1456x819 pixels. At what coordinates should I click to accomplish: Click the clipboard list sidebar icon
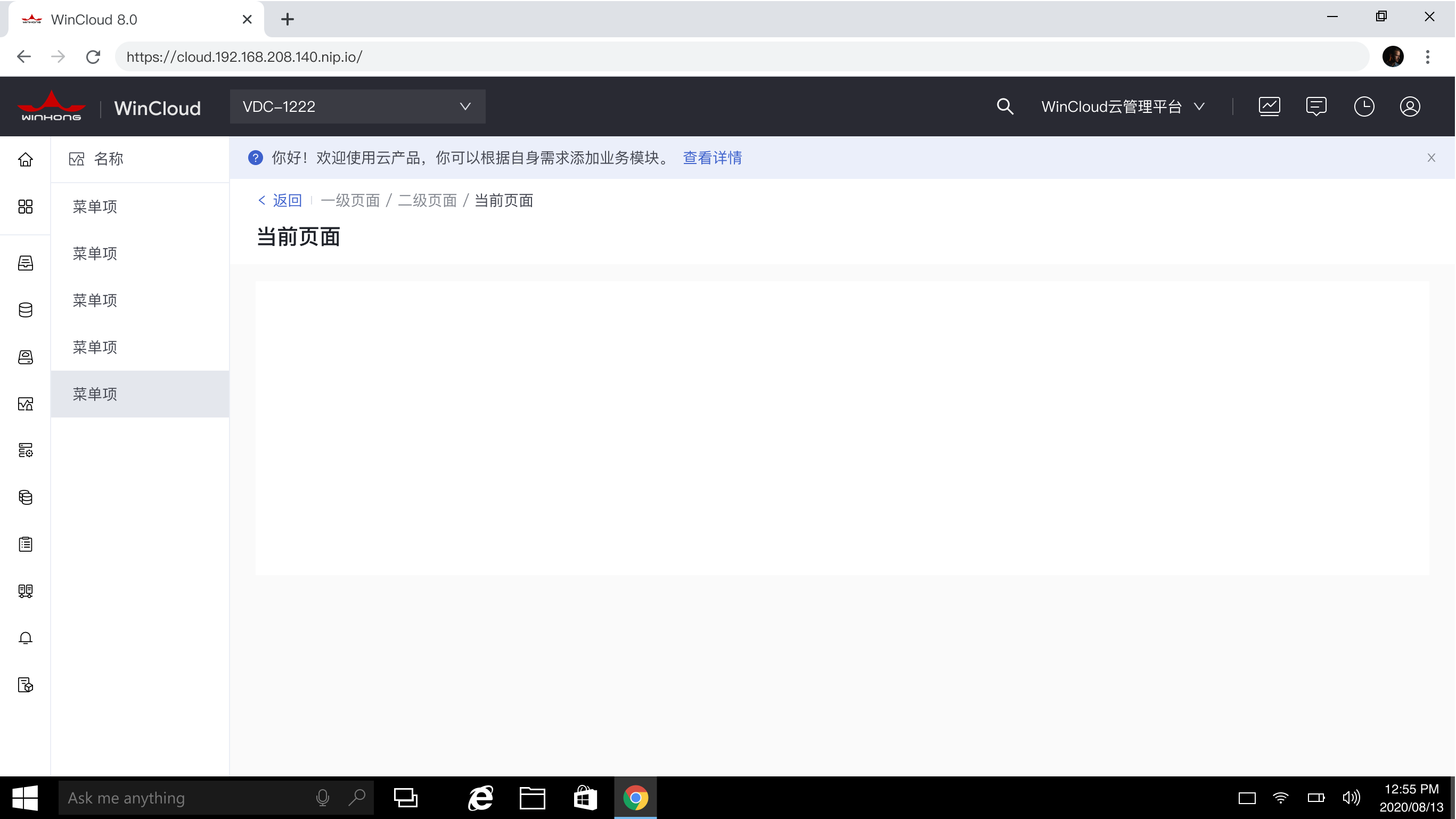pos(26,544)
